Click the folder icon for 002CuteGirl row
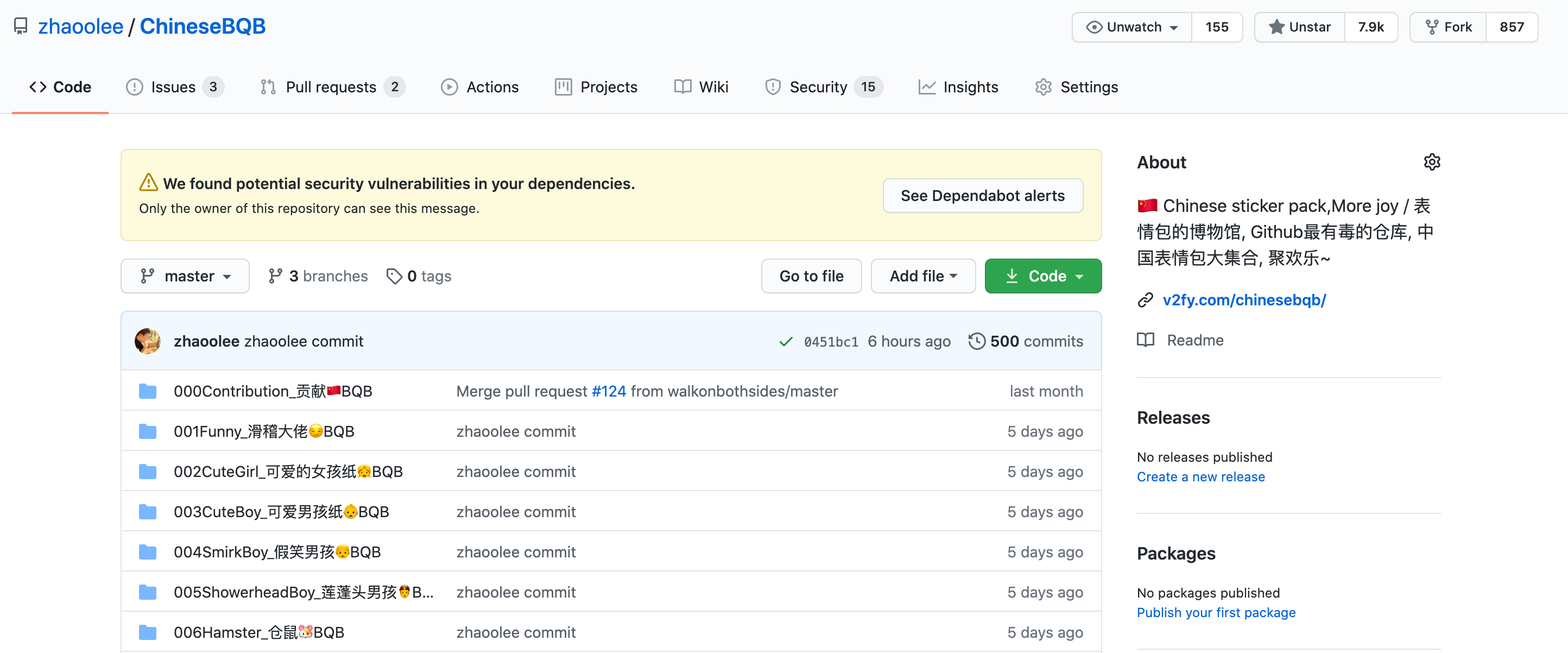This screenshot has height=653, width=1568. tap(147, 472)
